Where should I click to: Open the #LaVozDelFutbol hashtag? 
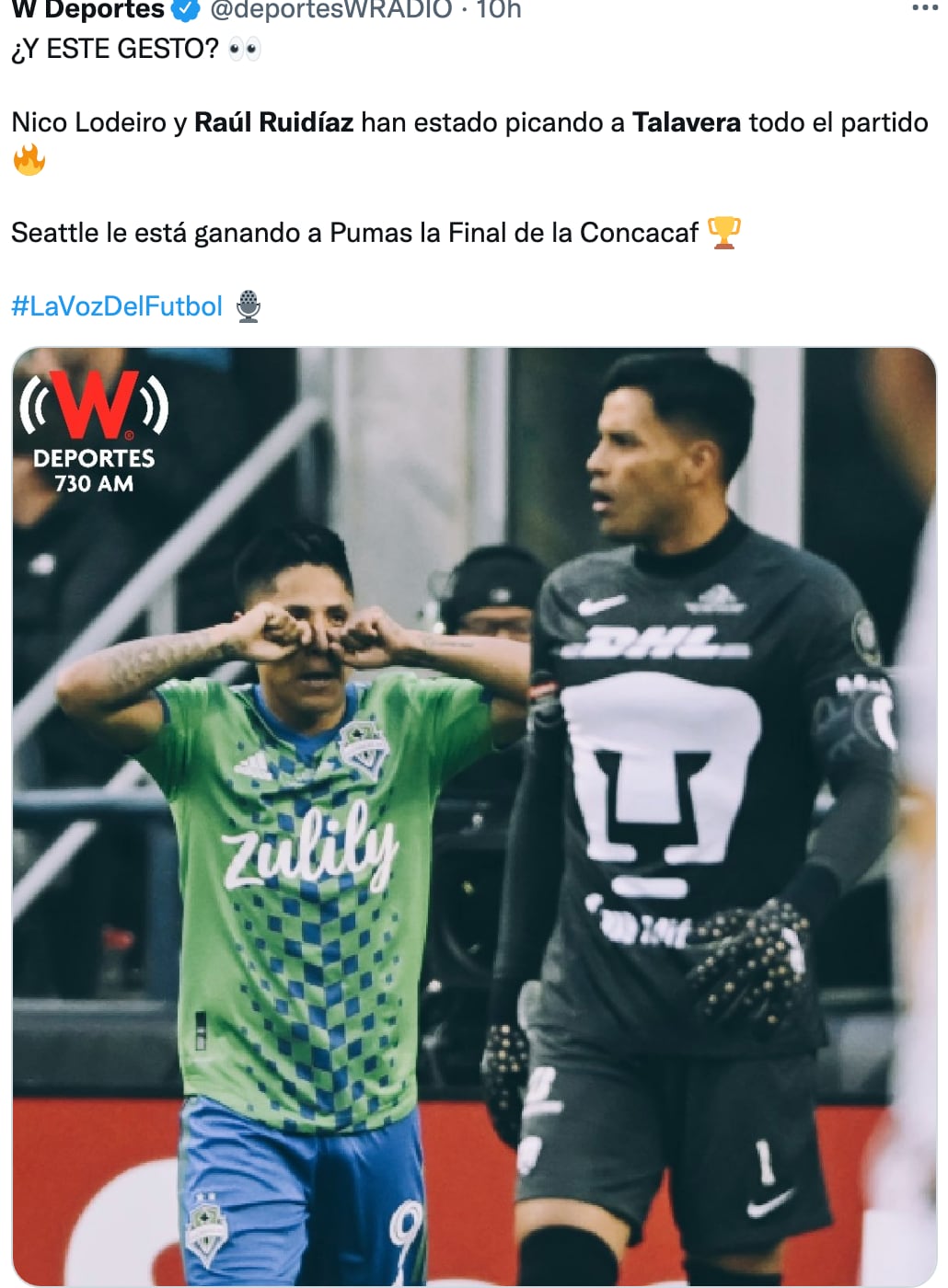tap(117, 306)
